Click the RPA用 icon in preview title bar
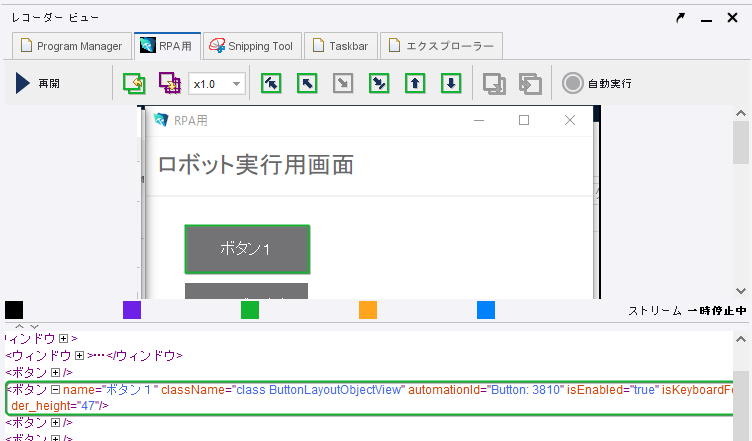The height and width of the screenshot is (441, 752). (x=161, y=120)
